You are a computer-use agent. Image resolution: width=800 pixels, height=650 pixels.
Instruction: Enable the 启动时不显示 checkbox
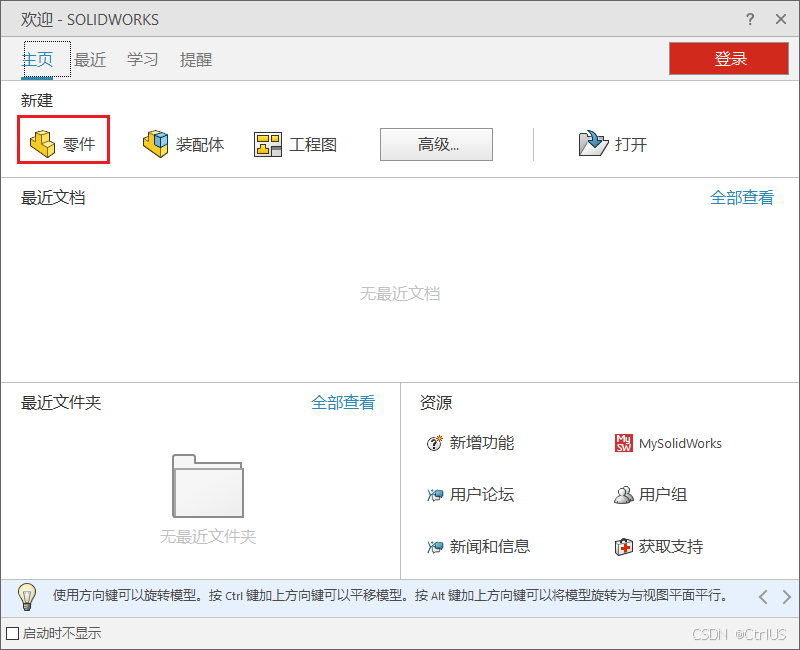(13, 634)
